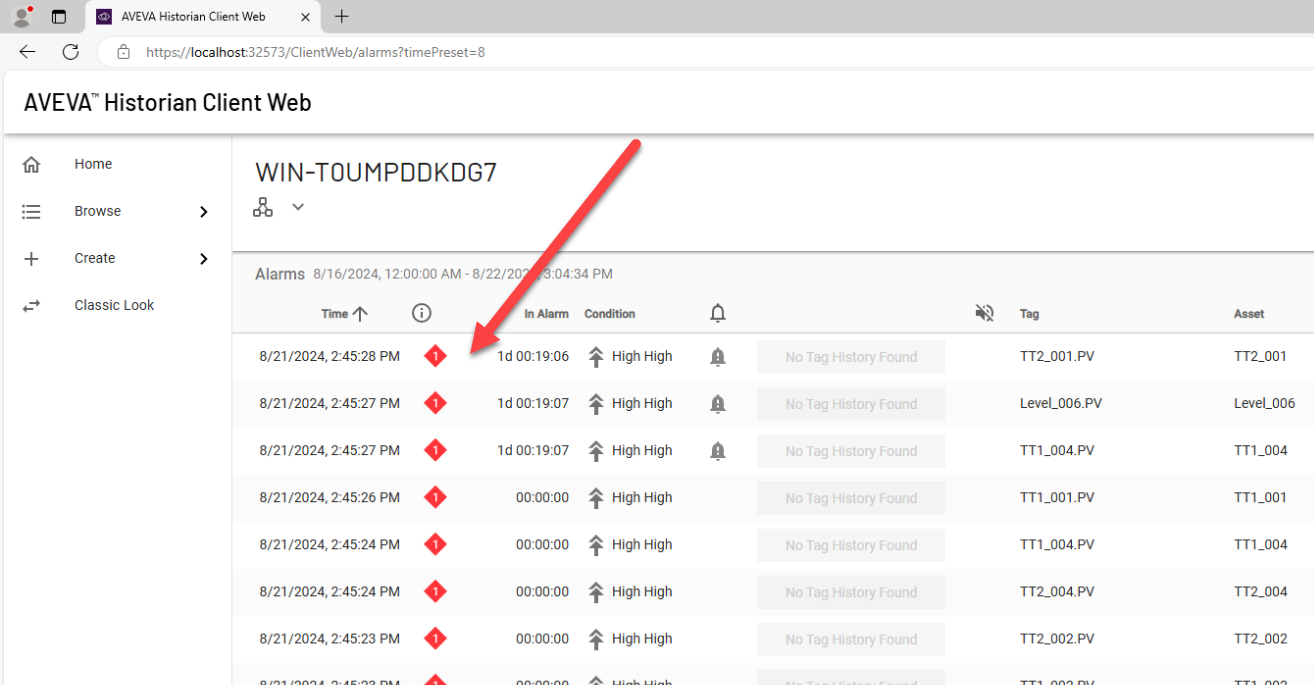Toggle Time column sort order arrow
1314x685 pixels.
(361, 313)
